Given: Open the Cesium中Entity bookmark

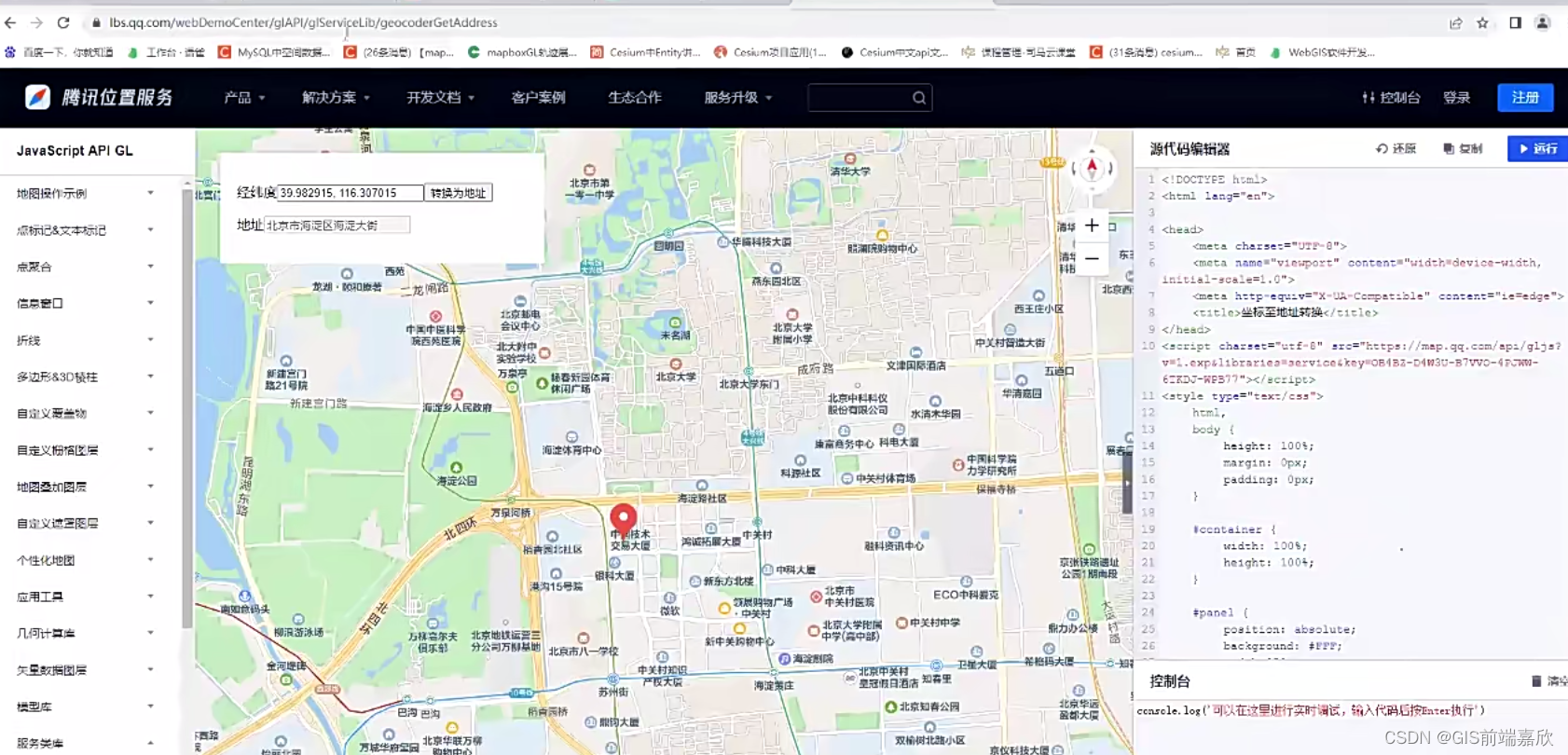Looking at the screenshot, I should (x=645, y=52).
